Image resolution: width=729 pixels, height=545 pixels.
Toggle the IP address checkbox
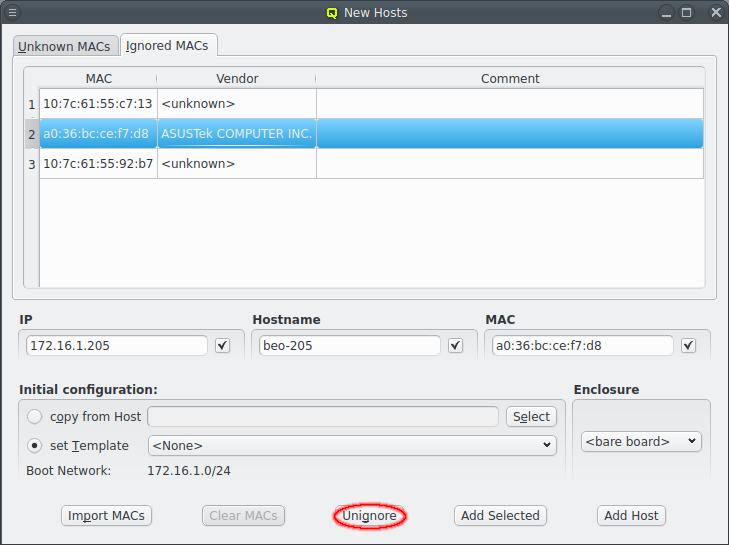pos(222,345)
